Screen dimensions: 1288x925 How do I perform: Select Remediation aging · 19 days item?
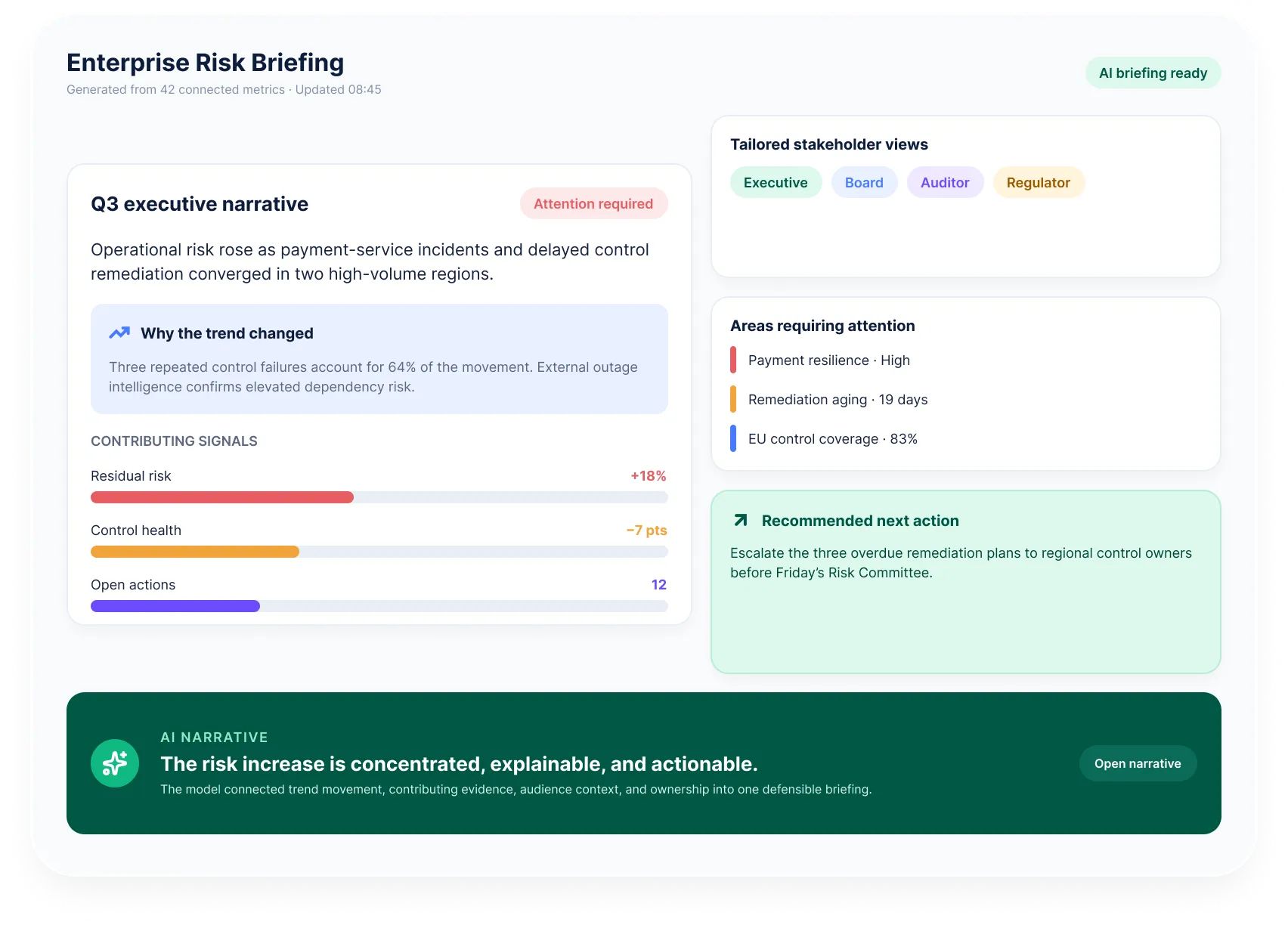tap(838, 399)
